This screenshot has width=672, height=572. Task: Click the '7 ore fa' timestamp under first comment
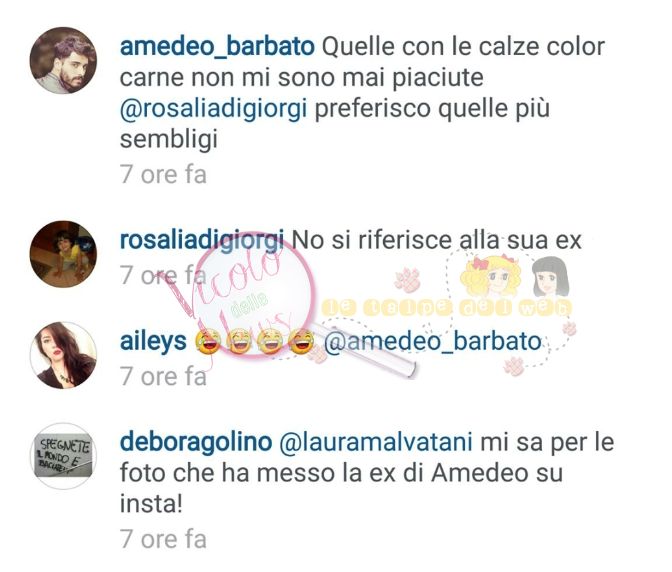point(163,174)
